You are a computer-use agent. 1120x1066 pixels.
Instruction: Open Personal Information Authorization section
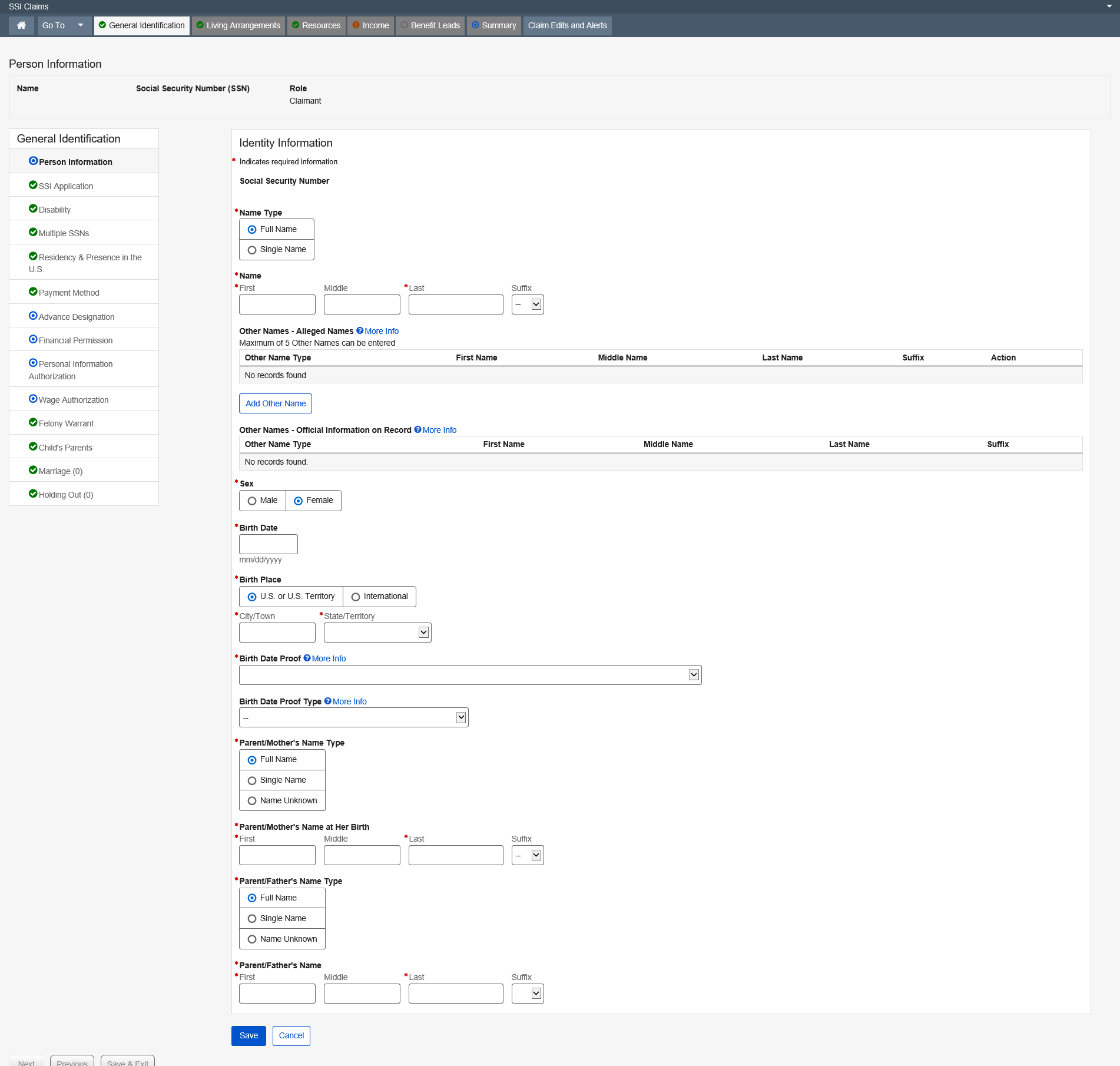84,369
